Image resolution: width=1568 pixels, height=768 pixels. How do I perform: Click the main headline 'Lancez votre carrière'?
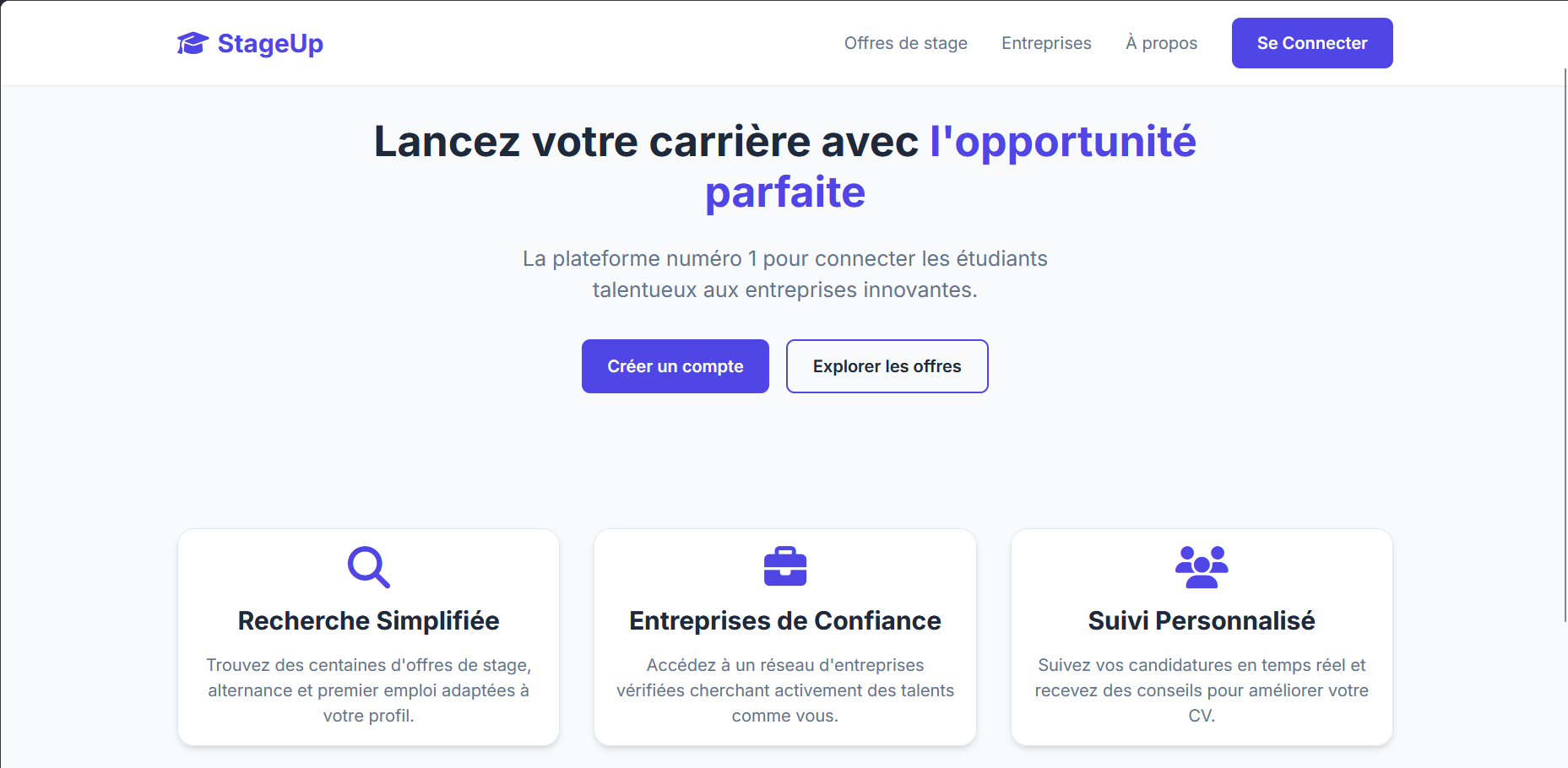pyautogui.click(x=646, y=141)
